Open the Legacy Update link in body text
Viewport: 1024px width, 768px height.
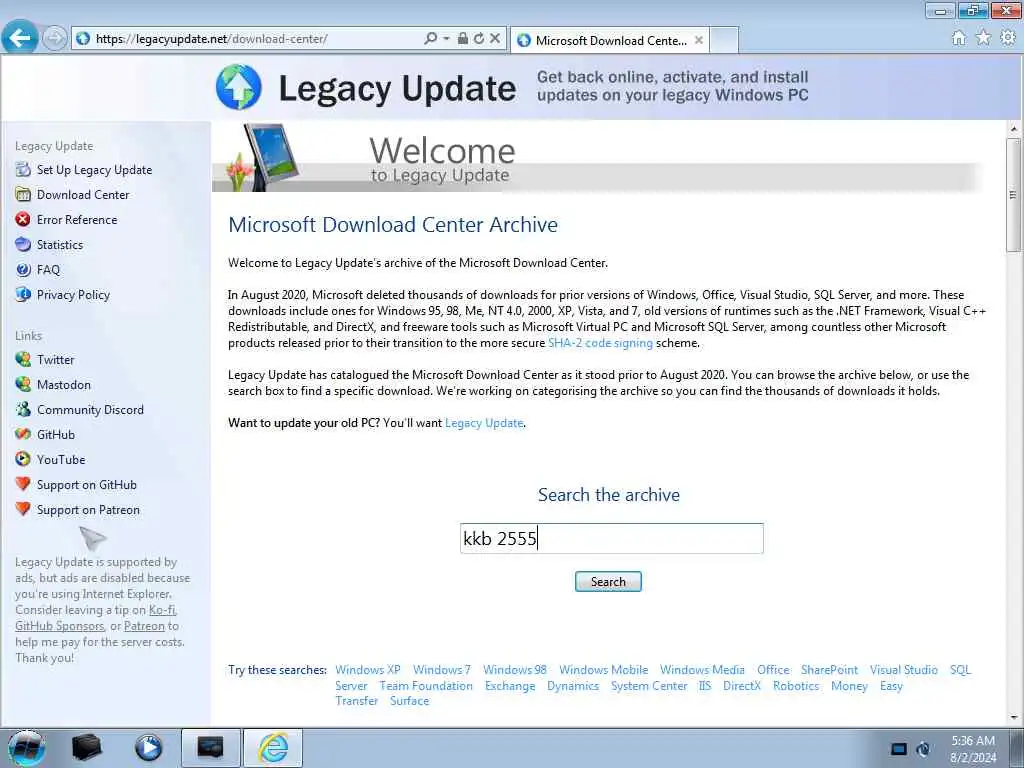tap(484, 423)
